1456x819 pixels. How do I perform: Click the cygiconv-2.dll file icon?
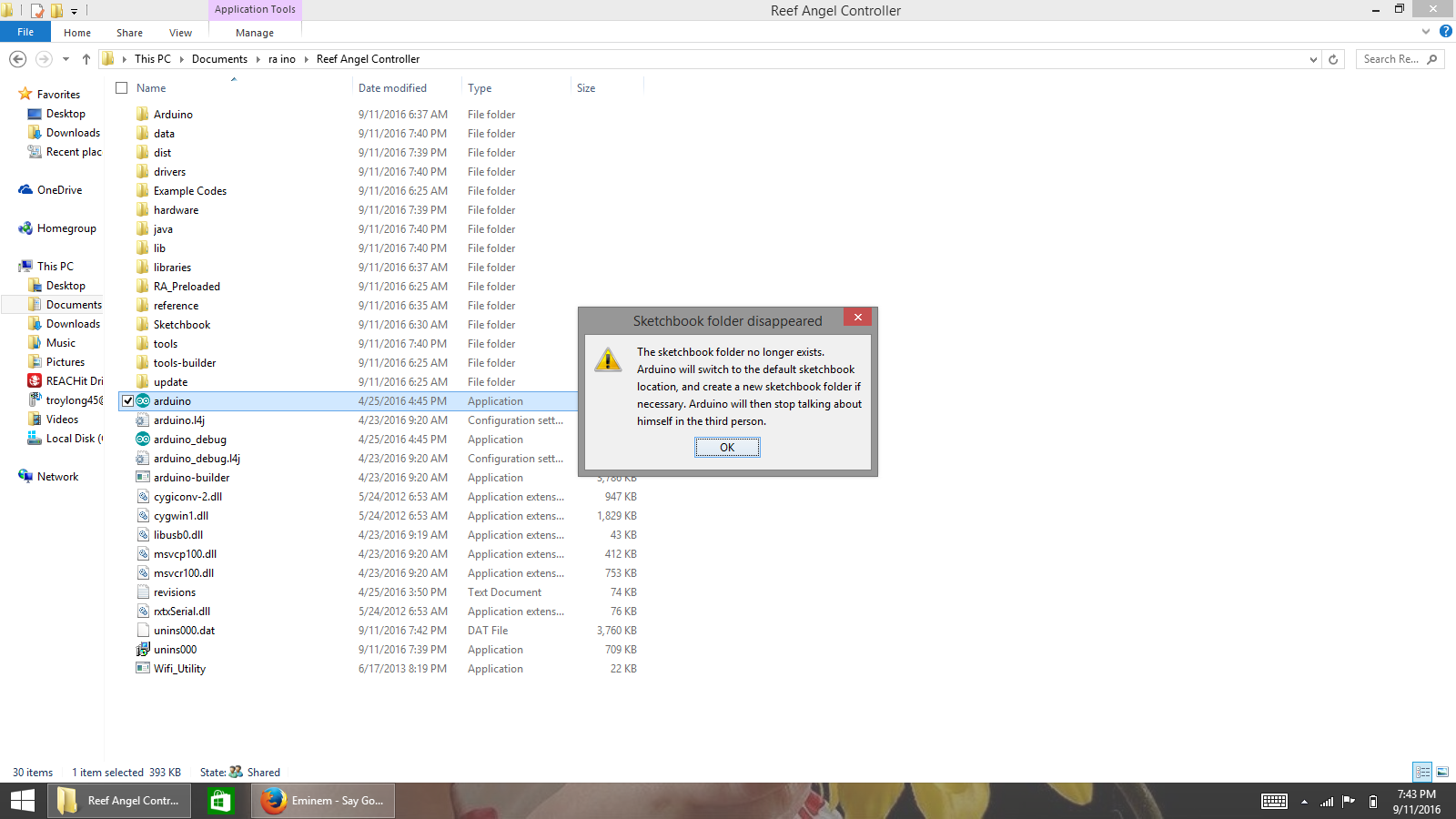tap(143, 497)
